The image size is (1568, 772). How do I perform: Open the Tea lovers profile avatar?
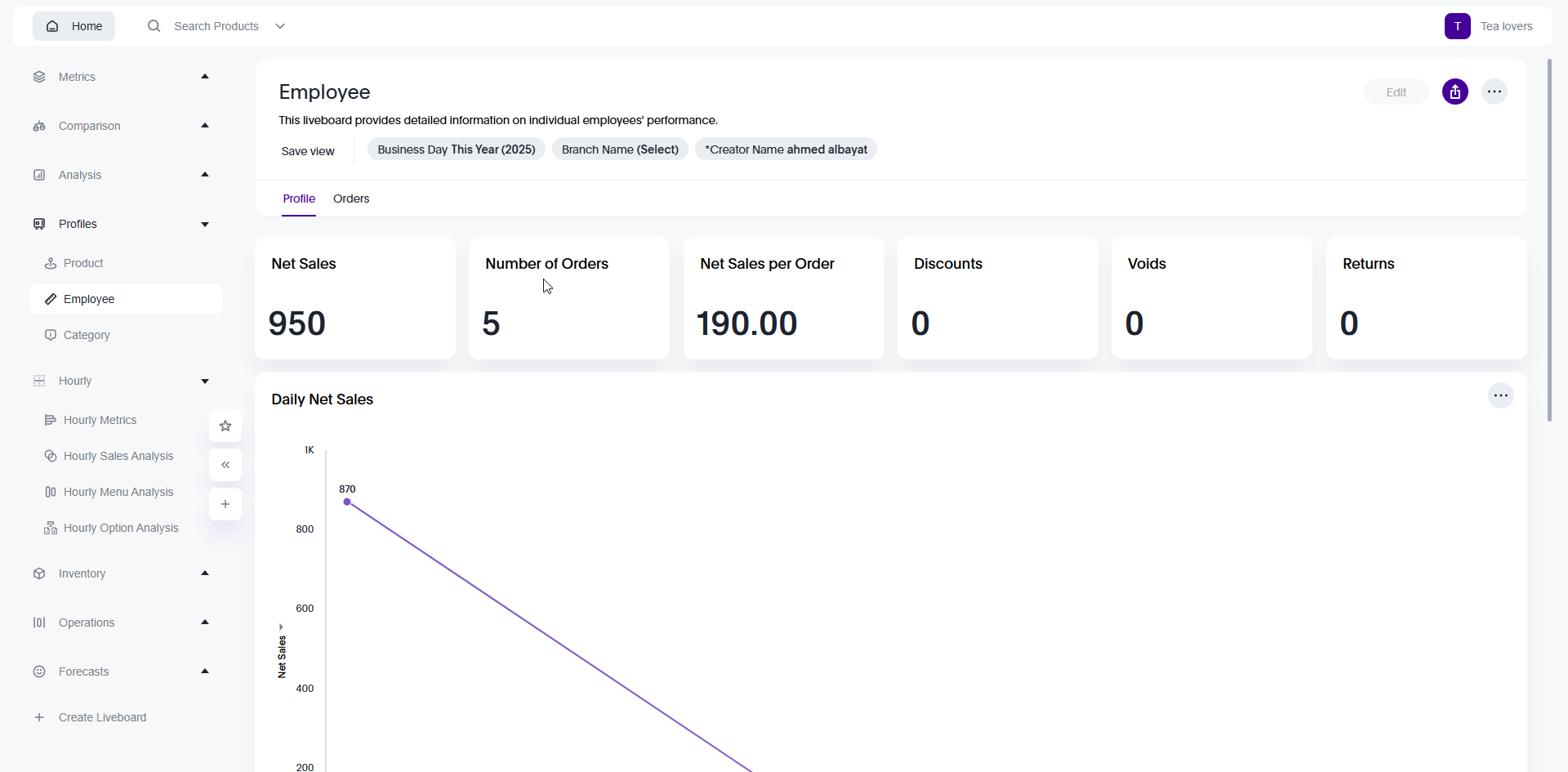(x=1458, y=25)
